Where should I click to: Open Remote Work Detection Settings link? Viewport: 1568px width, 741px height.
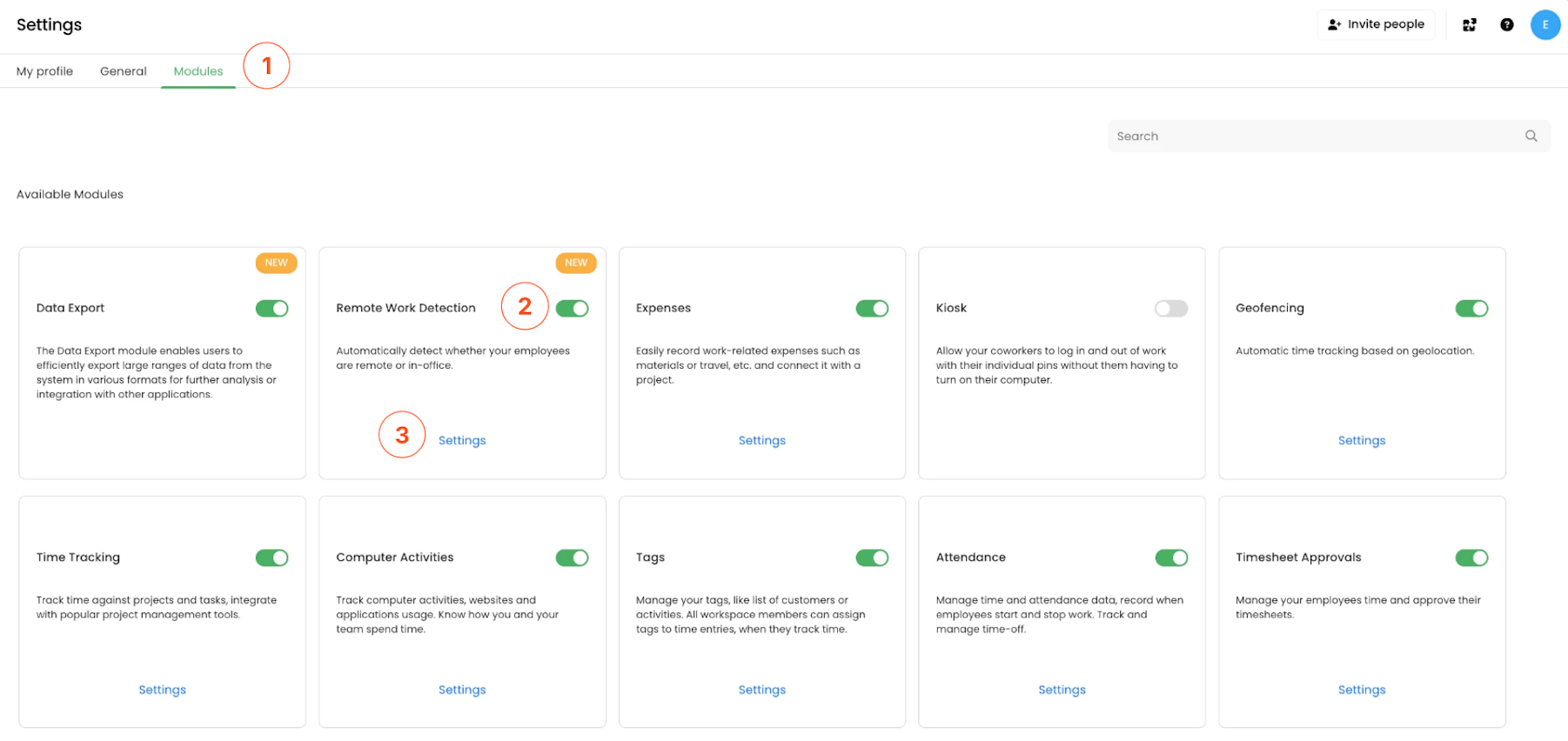tap(462, 440)
